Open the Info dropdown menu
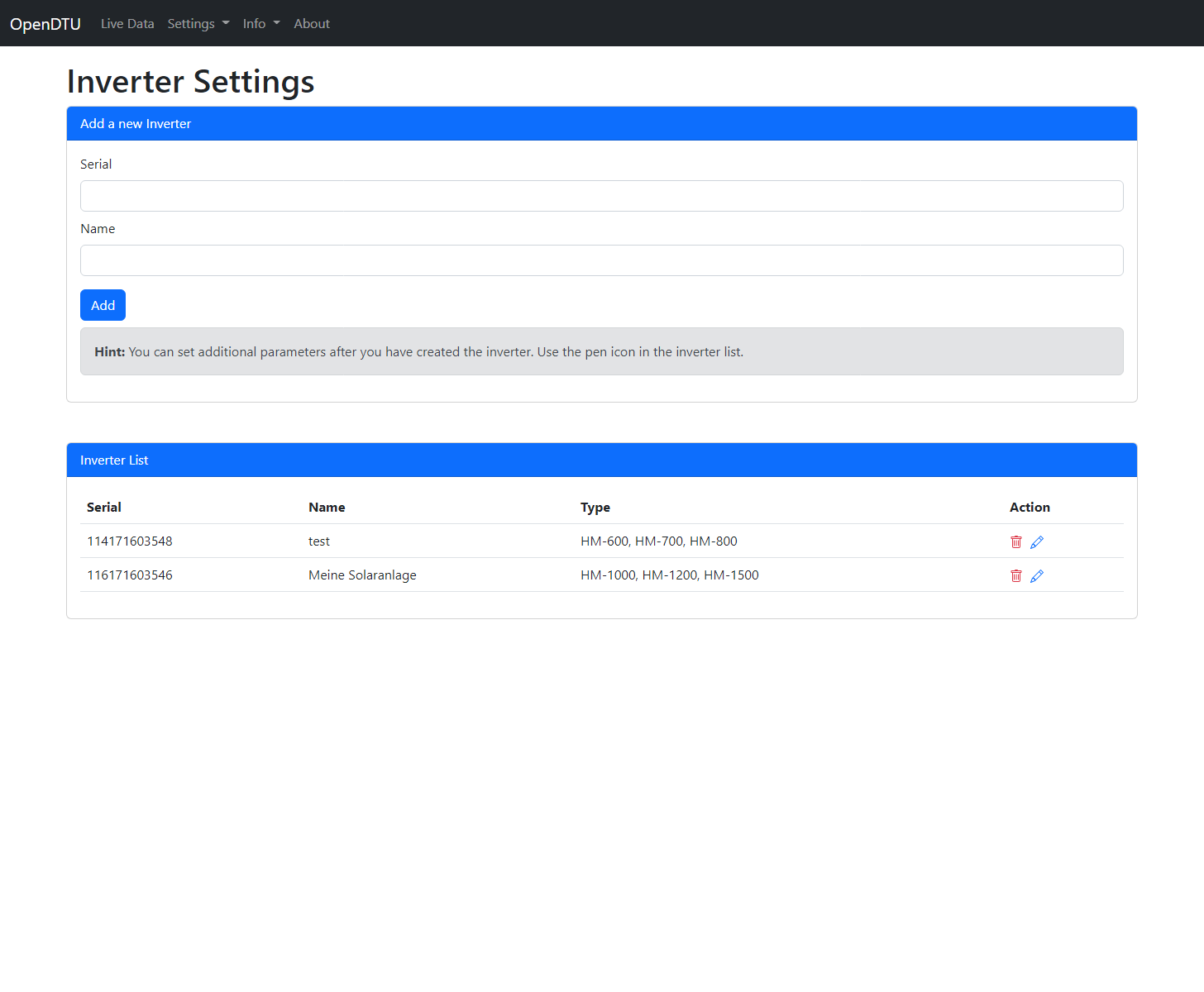The image size is (1204, 992). pyautogui.click(x=260, y=24)
